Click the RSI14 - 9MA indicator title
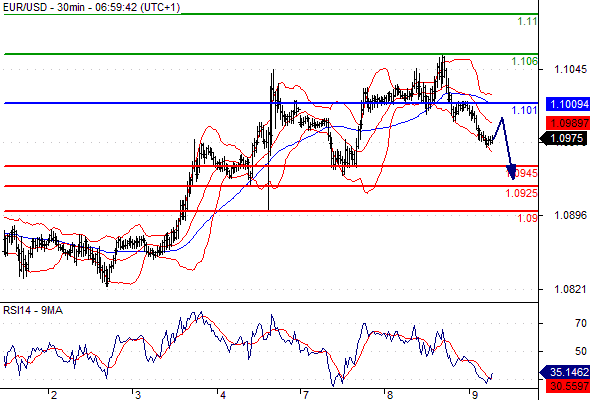 [33, 310]
